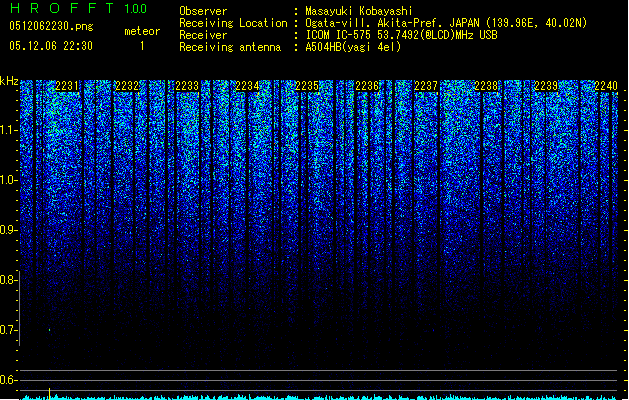Click the date stamp 05.12.06 22:30
The width and height of the screenshot is (629, 400).
(x=51, y=46)
